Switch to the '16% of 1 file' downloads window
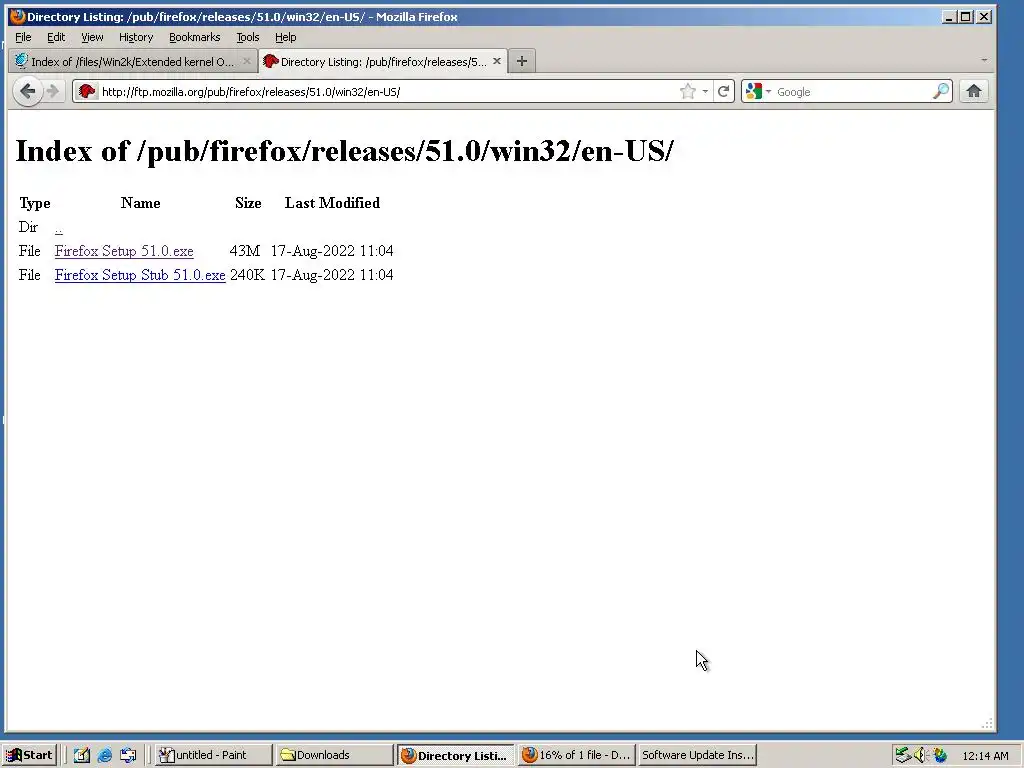The height and width of the screenshot is (768, 1024). click(x=577, y=755)
